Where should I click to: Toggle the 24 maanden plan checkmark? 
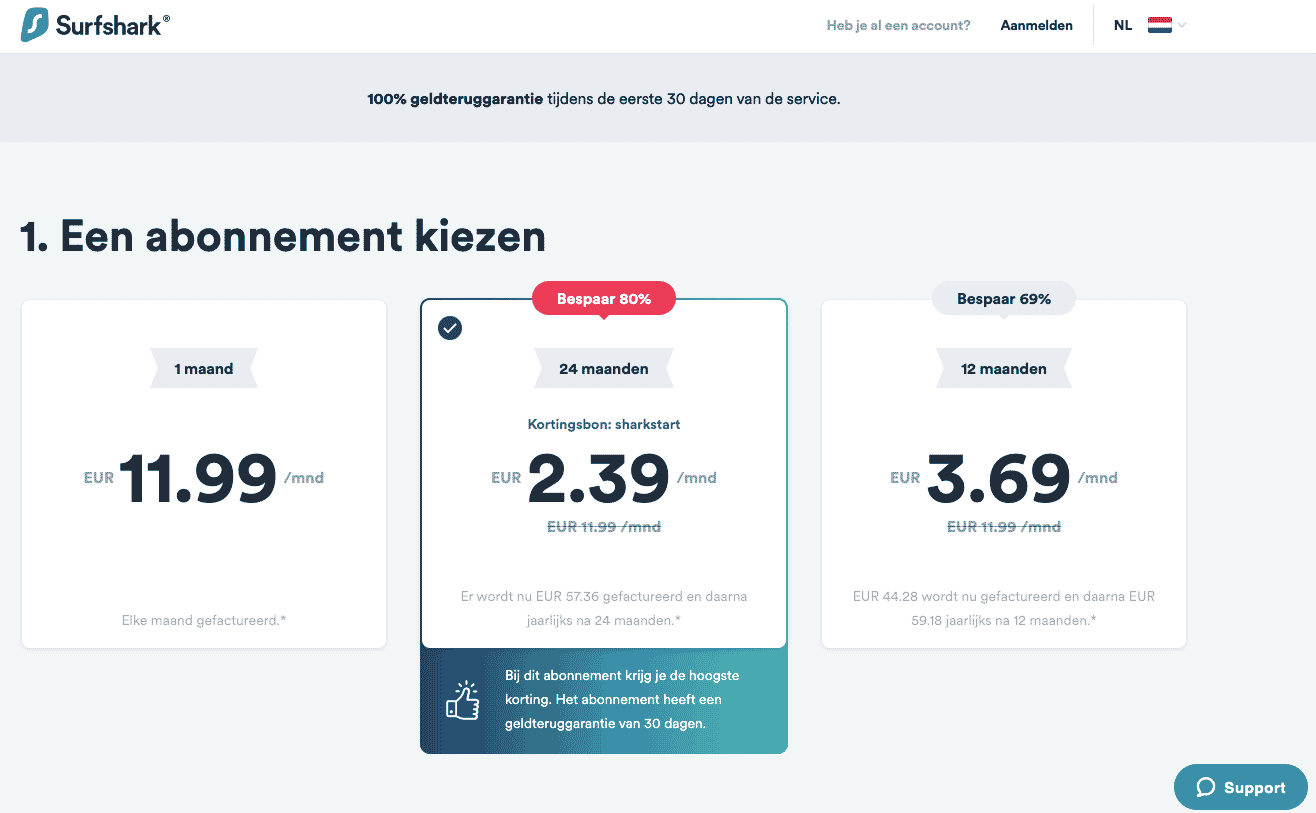pos(450,328)
